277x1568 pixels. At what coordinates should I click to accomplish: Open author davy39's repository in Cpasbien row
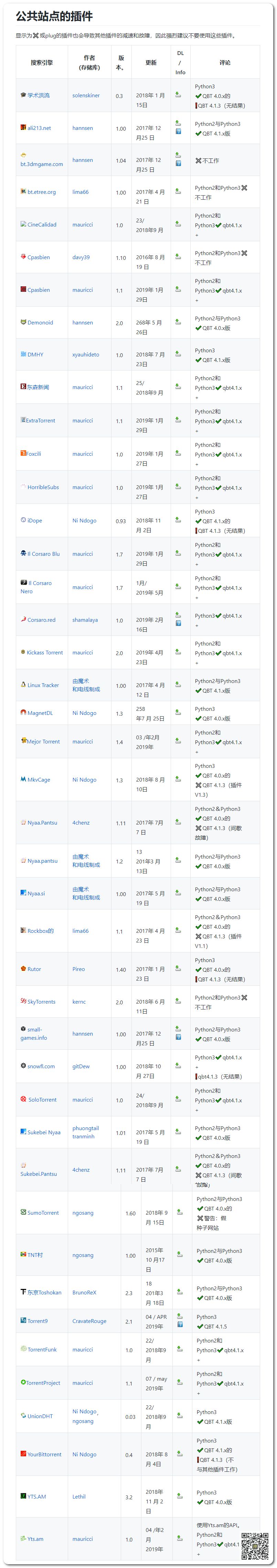(81, 257)
